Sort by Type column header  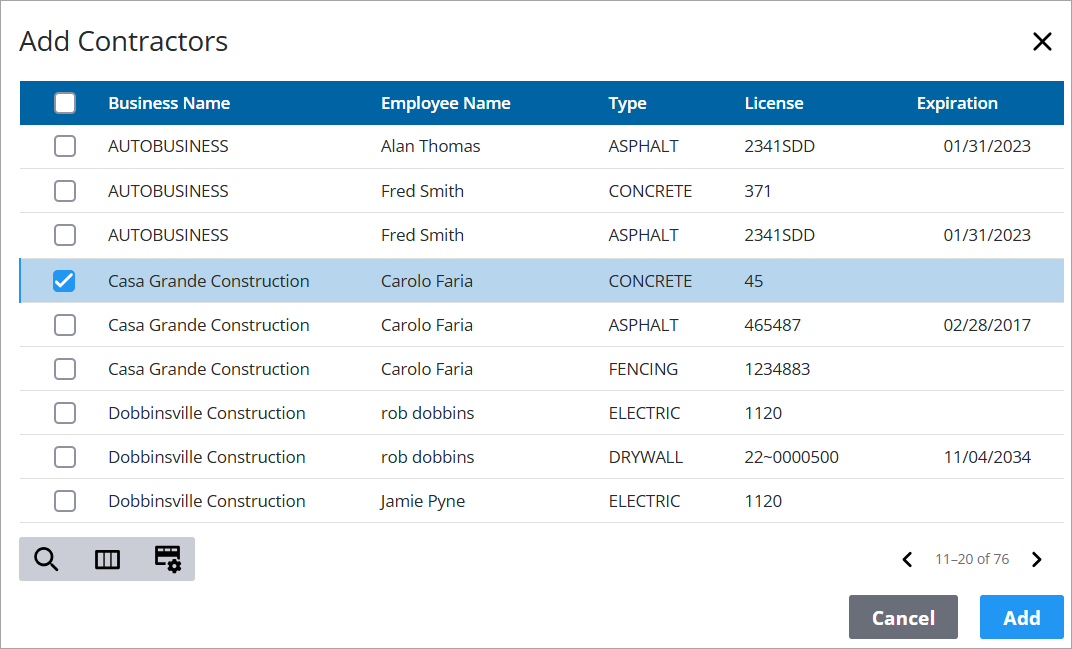[x=627, y=103]
